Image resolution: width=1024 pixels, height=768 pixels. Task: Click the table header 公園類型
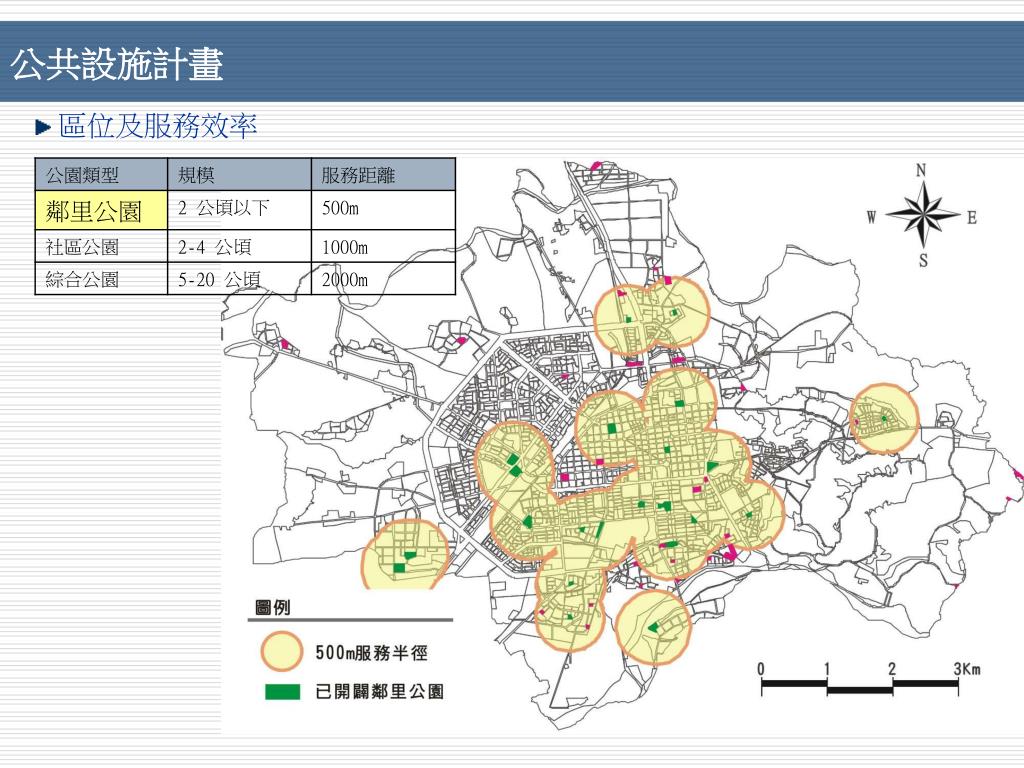pyautogui.click(x=101, y=174)
